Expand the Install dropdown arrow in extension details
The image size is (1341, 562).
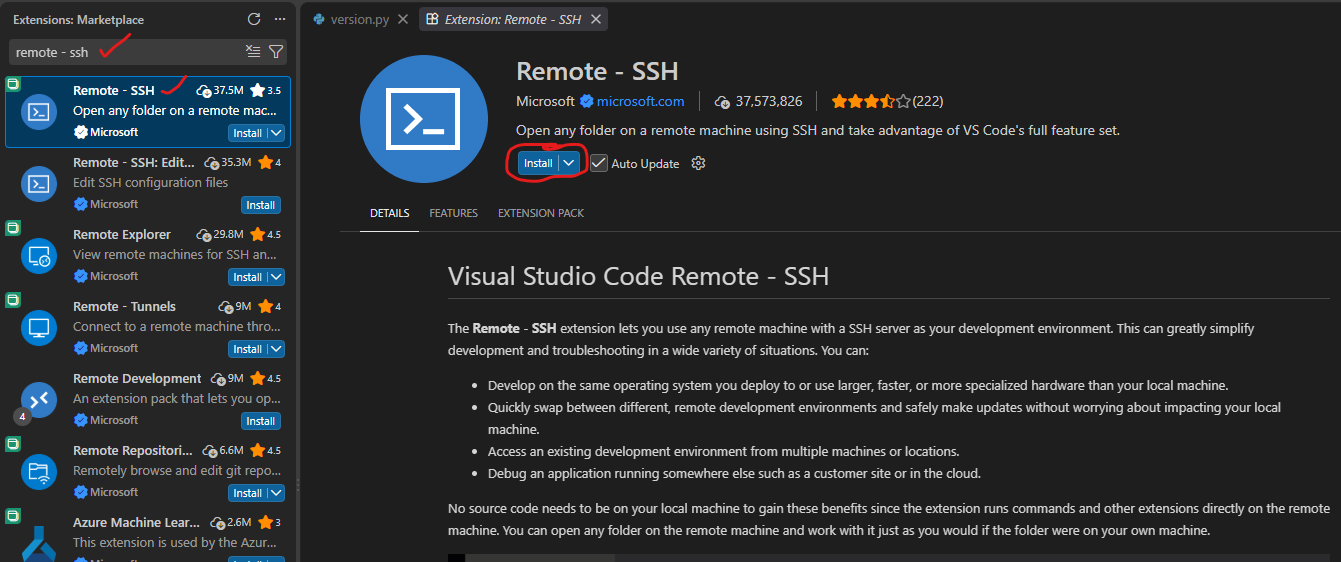569,163
